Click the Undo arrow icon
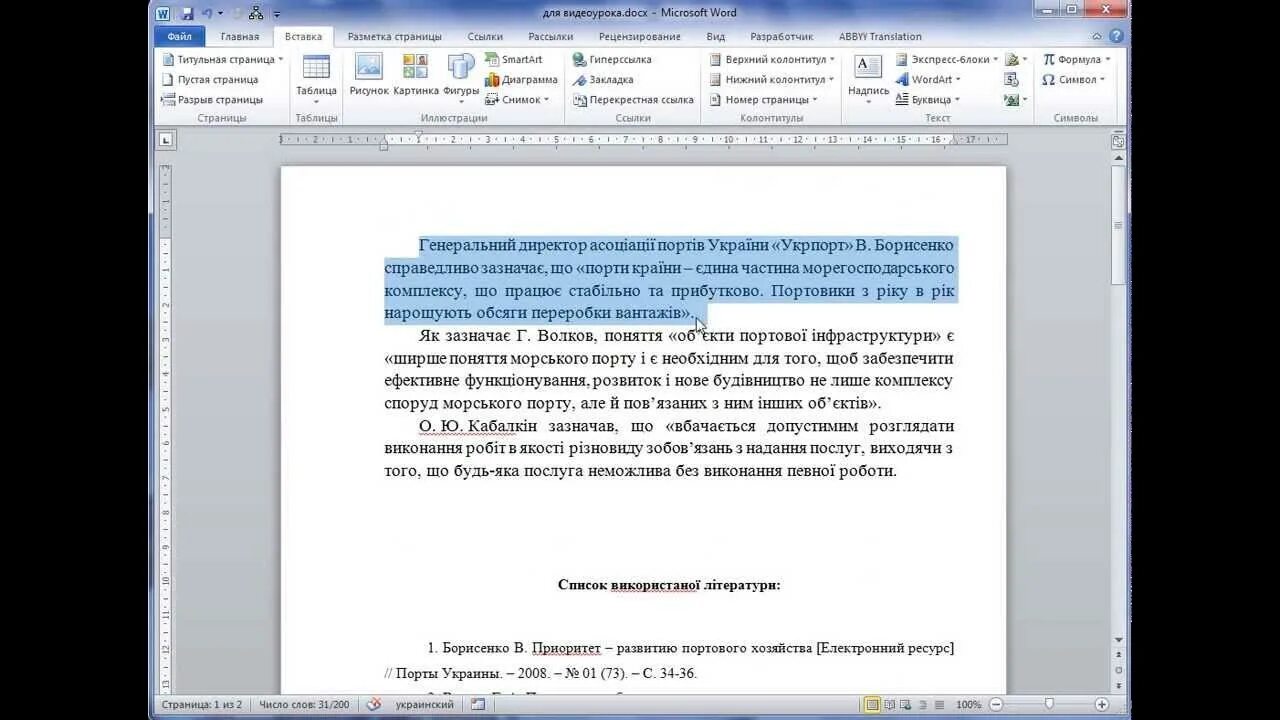This screenshot has height=720, width=1280. click(x=207, y=13)
